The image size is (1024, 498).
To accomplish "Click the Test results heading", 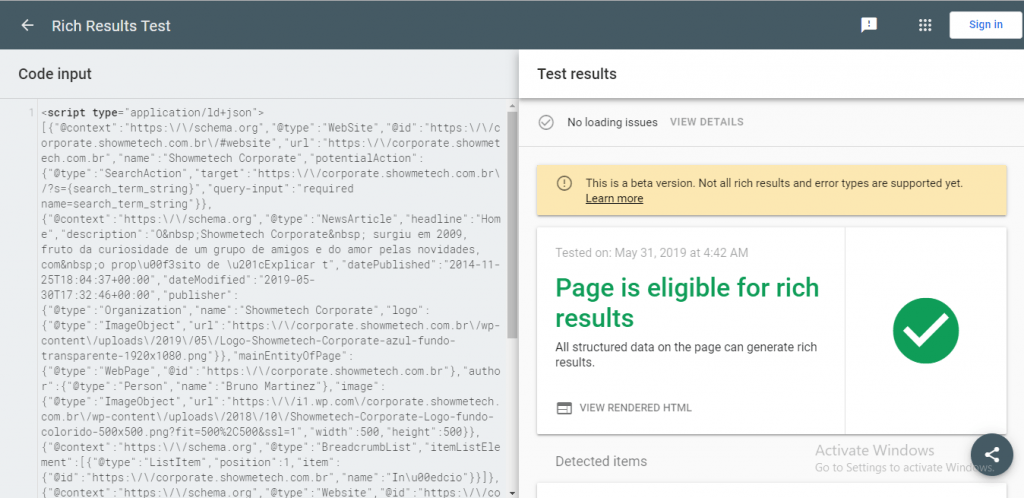I will [577, 74].
